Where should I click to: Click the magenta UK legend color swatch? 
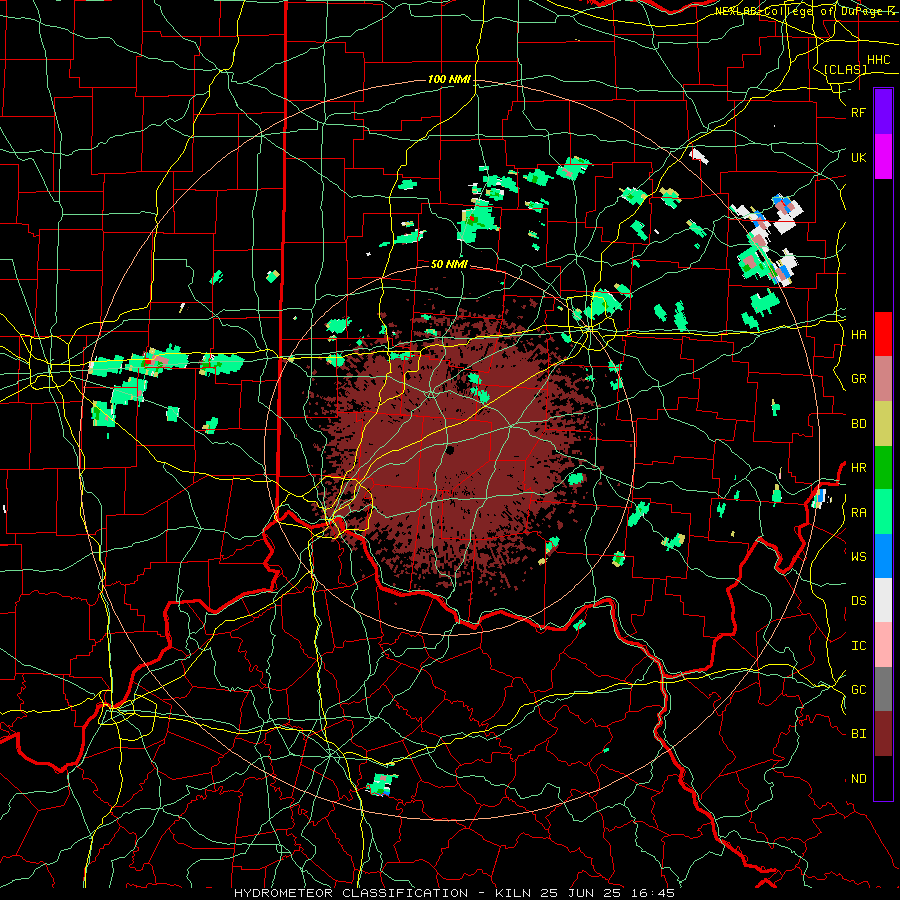click(883, 157)
